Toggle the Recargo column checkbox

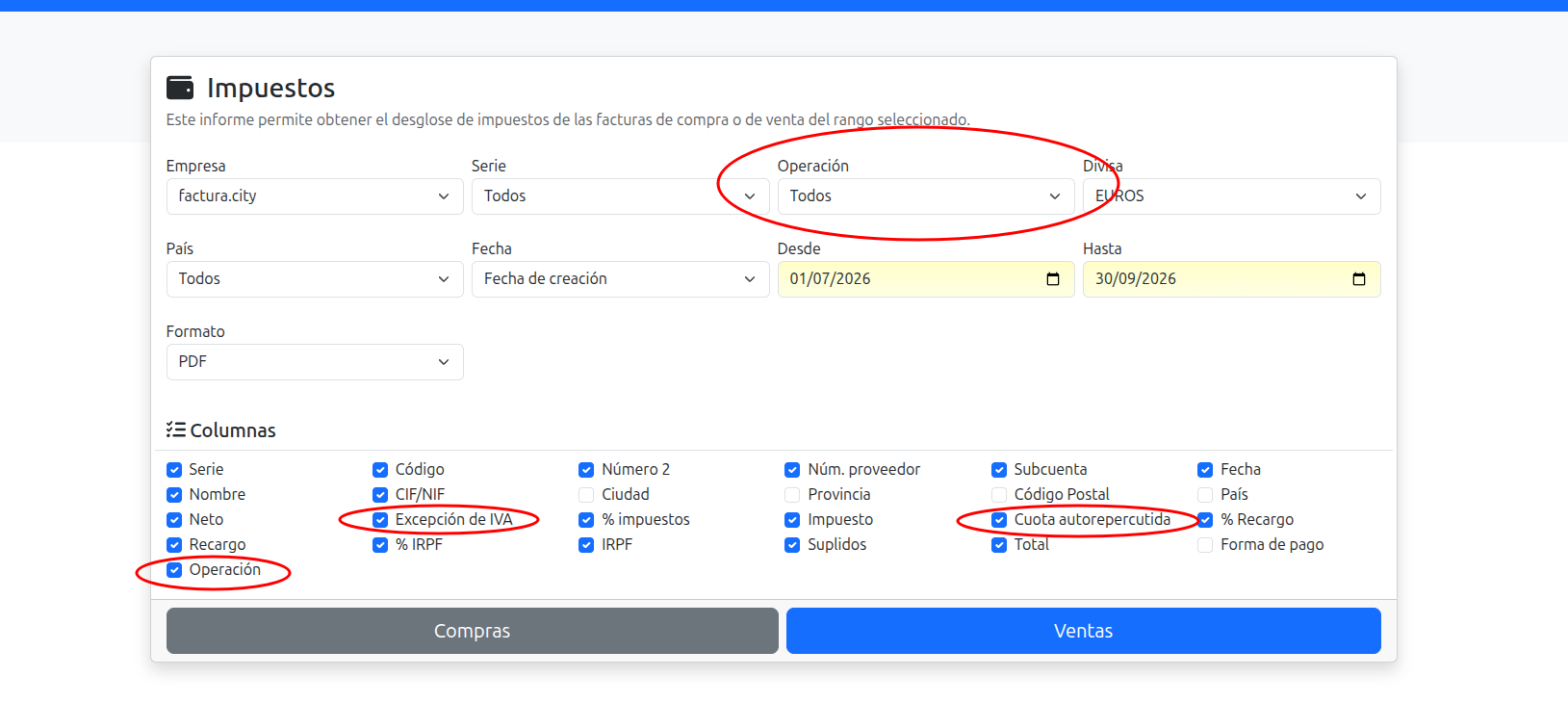(174, 545)
